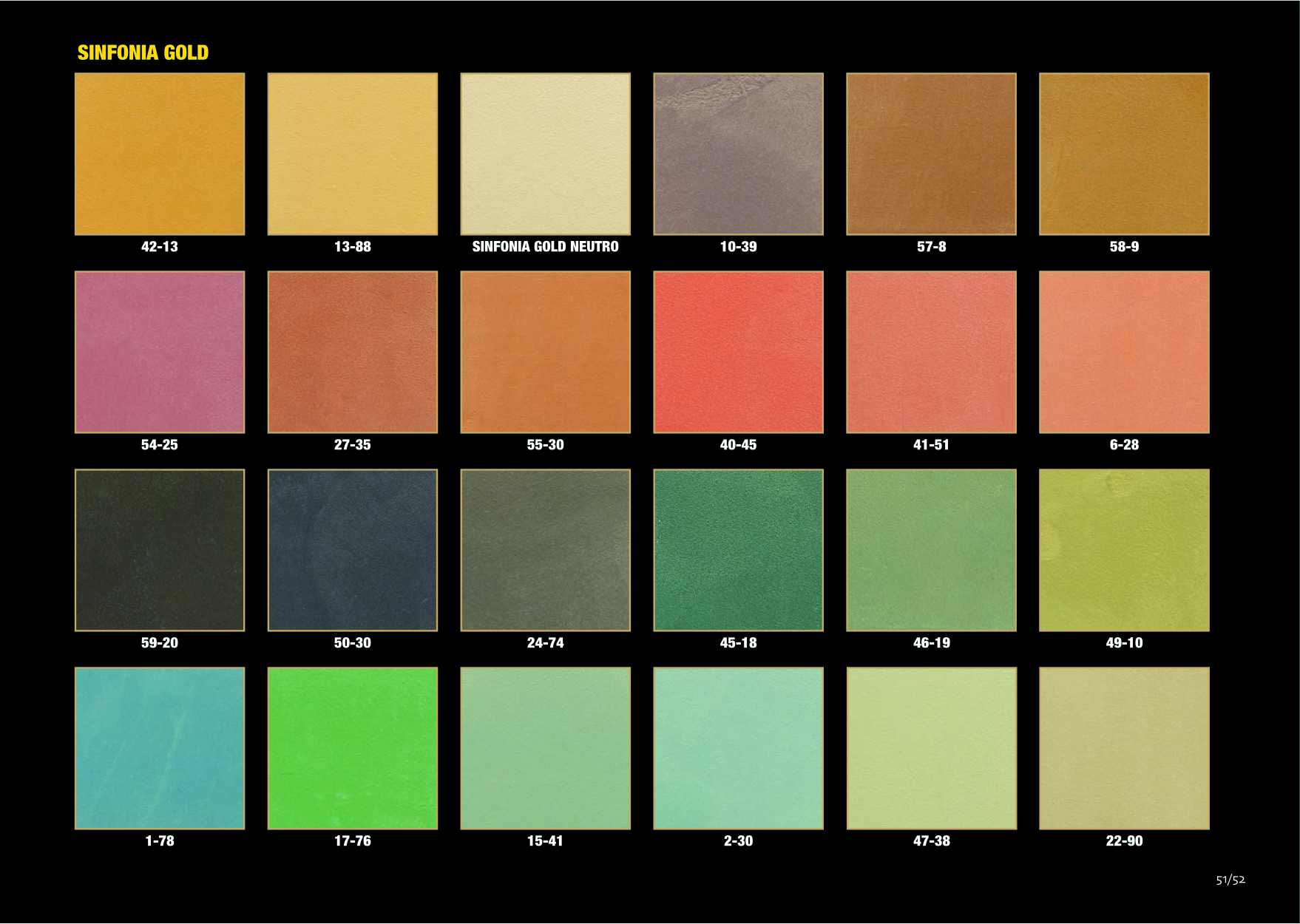Select the 6-28 peach swatch

(1124, 352)
